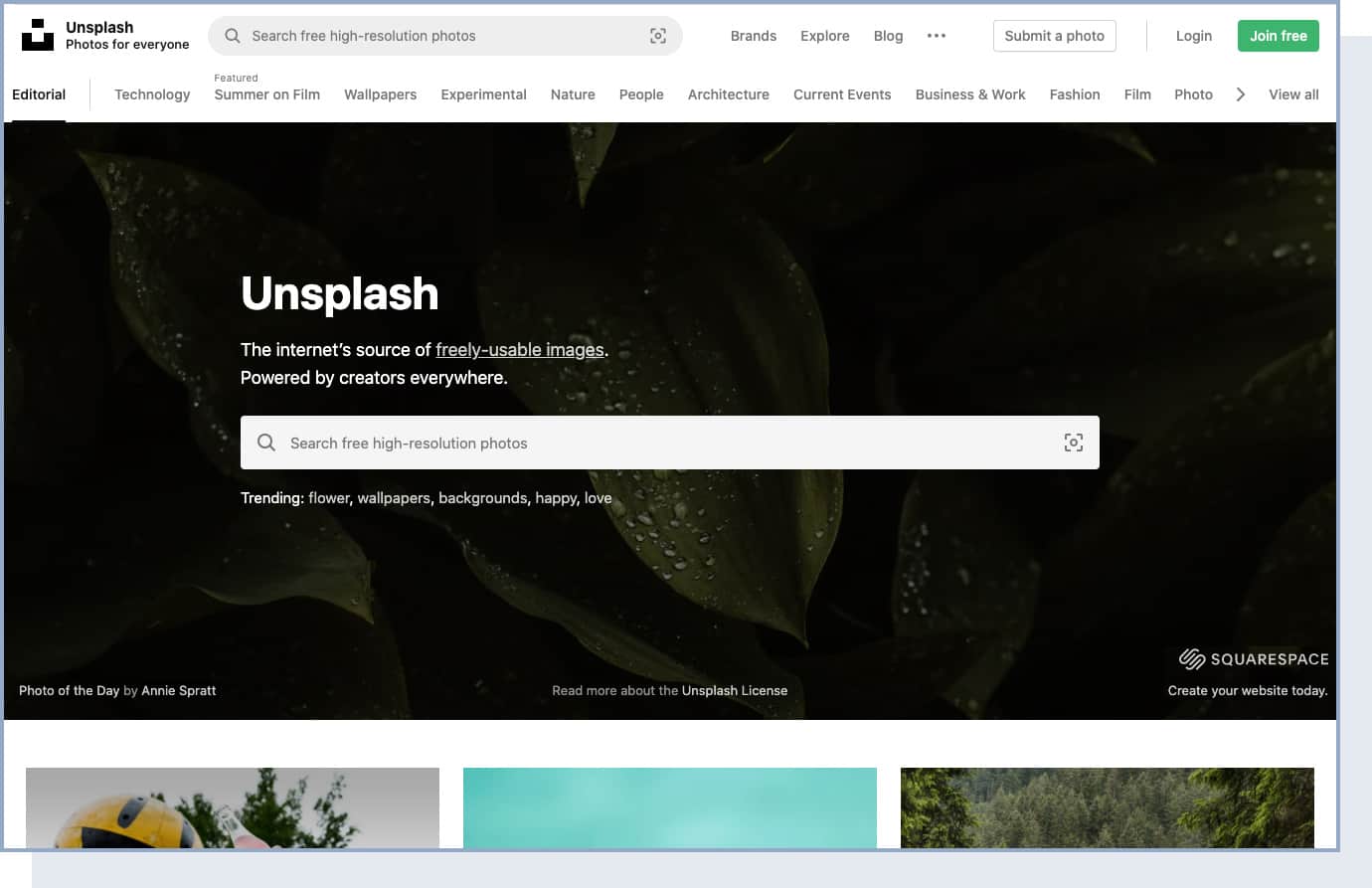Open the Fashion category
Screen dimensions: 1372x888
[1075, 94]
